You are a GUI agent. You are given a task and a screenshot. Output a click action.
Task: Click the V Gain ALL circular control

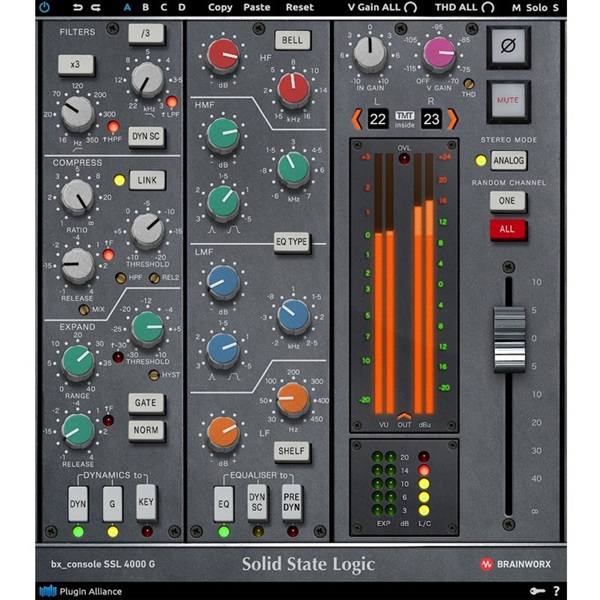point(411,7)
